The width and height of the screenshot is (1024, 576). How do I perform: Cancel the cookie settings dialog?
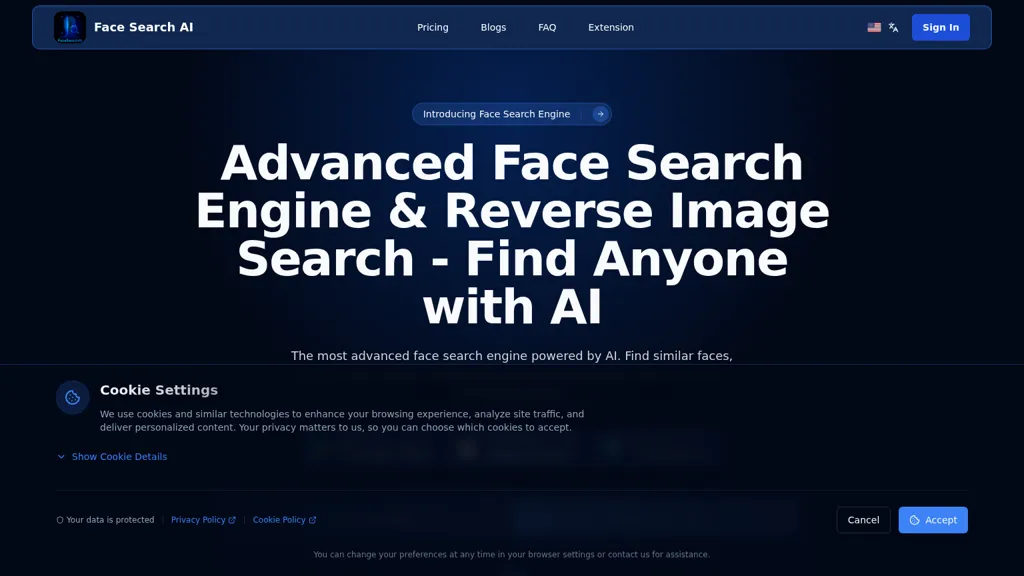click(863, 520)
